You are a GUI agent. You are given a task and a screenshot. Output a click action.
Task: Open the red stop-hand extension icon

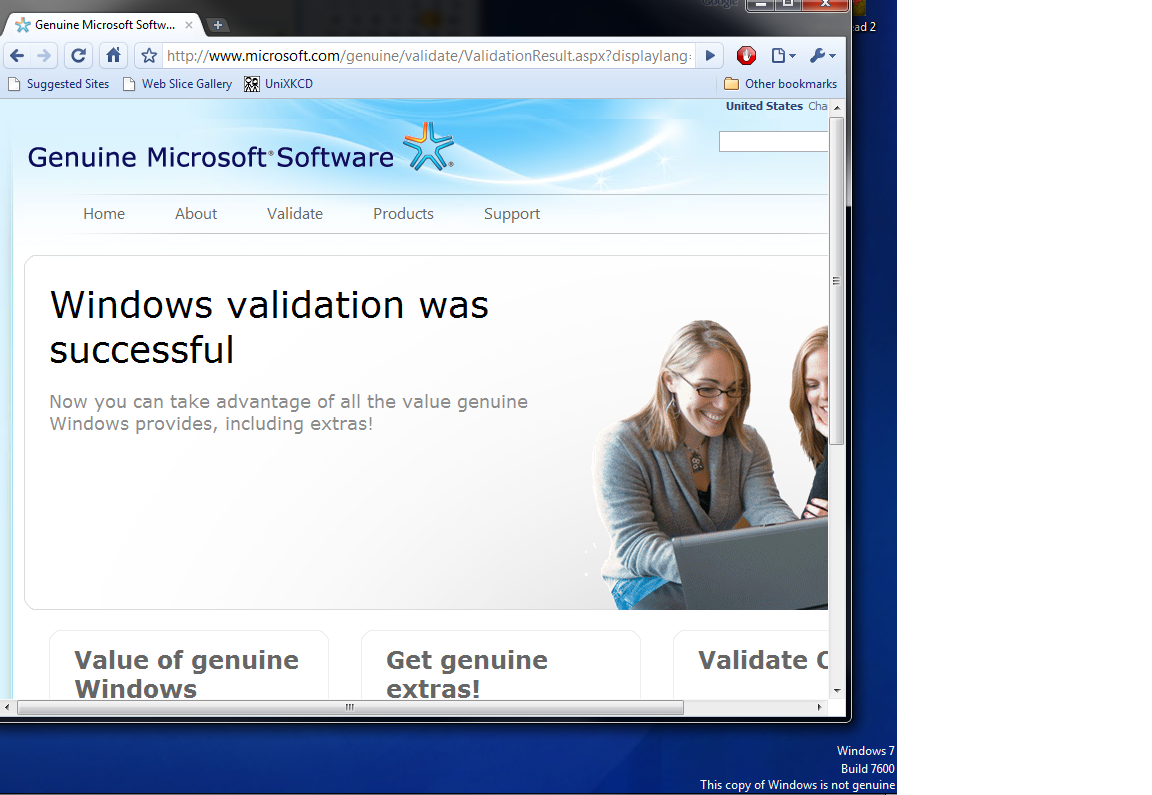[746, 56]
